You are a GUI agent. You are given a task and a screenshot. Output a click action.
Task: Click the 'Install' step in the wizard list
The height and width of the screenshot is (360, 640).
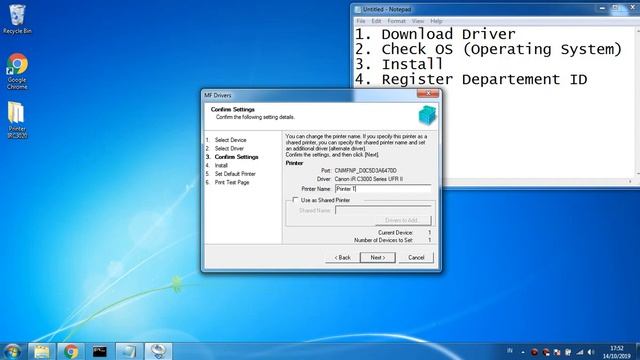click(221, 165)
